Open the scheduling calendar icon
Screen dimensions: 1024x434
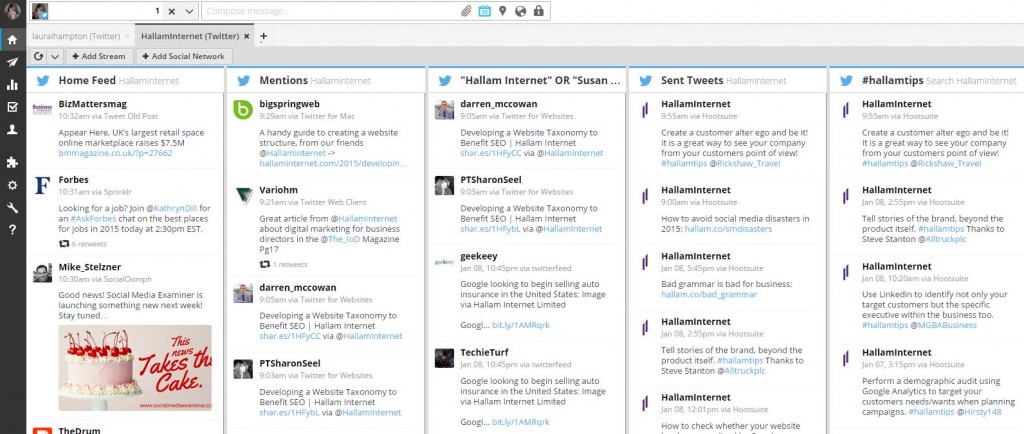485,11
